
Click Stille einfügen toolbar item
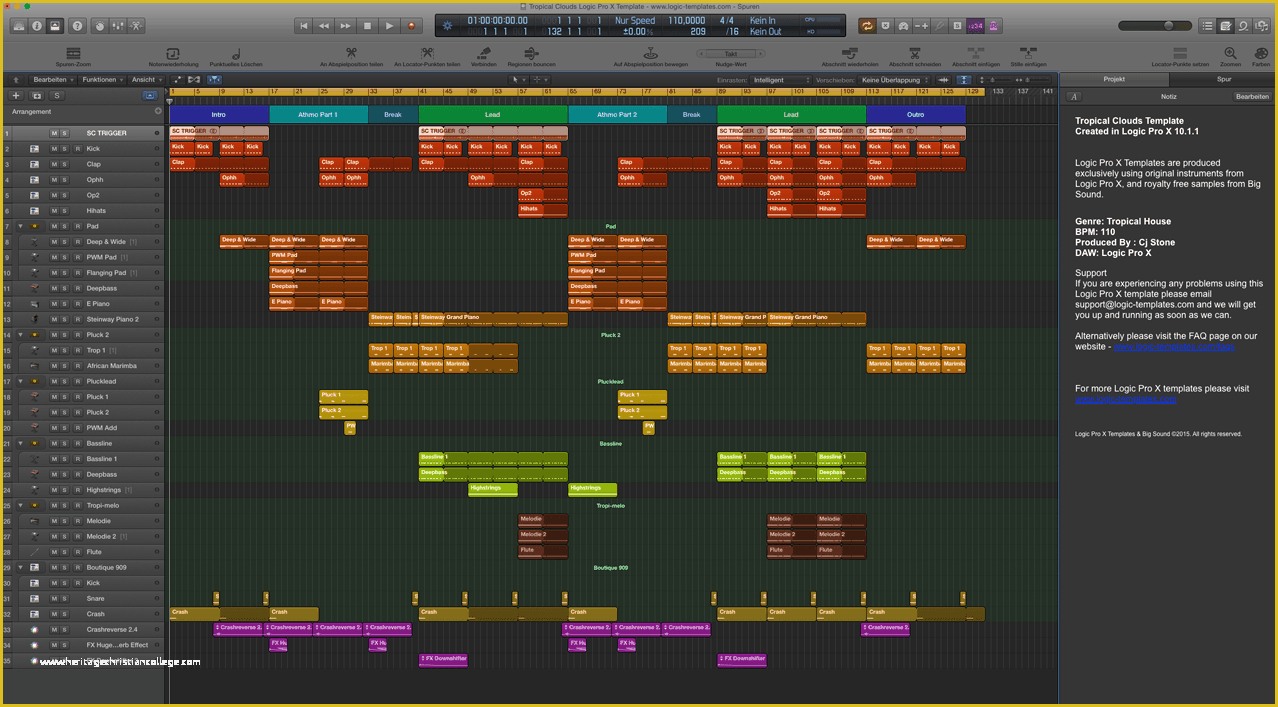click(x=1028, y=56)
